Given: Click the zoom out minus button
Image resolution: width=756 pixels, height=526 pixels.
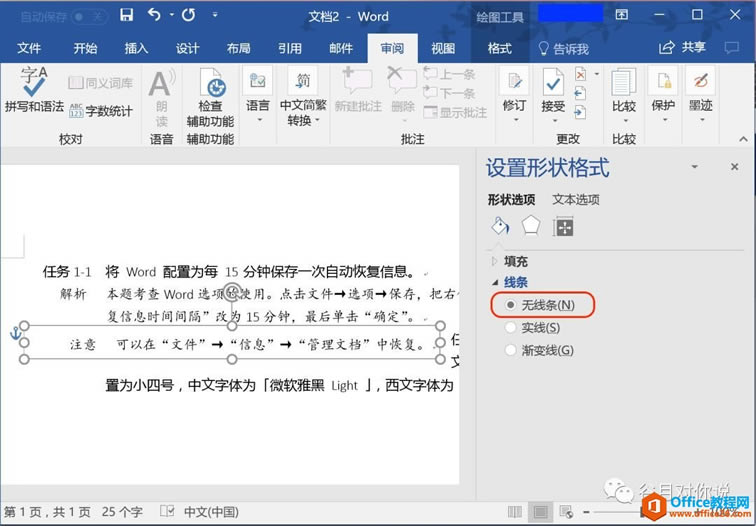Looking at the screenshot, I should pyautogui.click(x=586, y=512).
